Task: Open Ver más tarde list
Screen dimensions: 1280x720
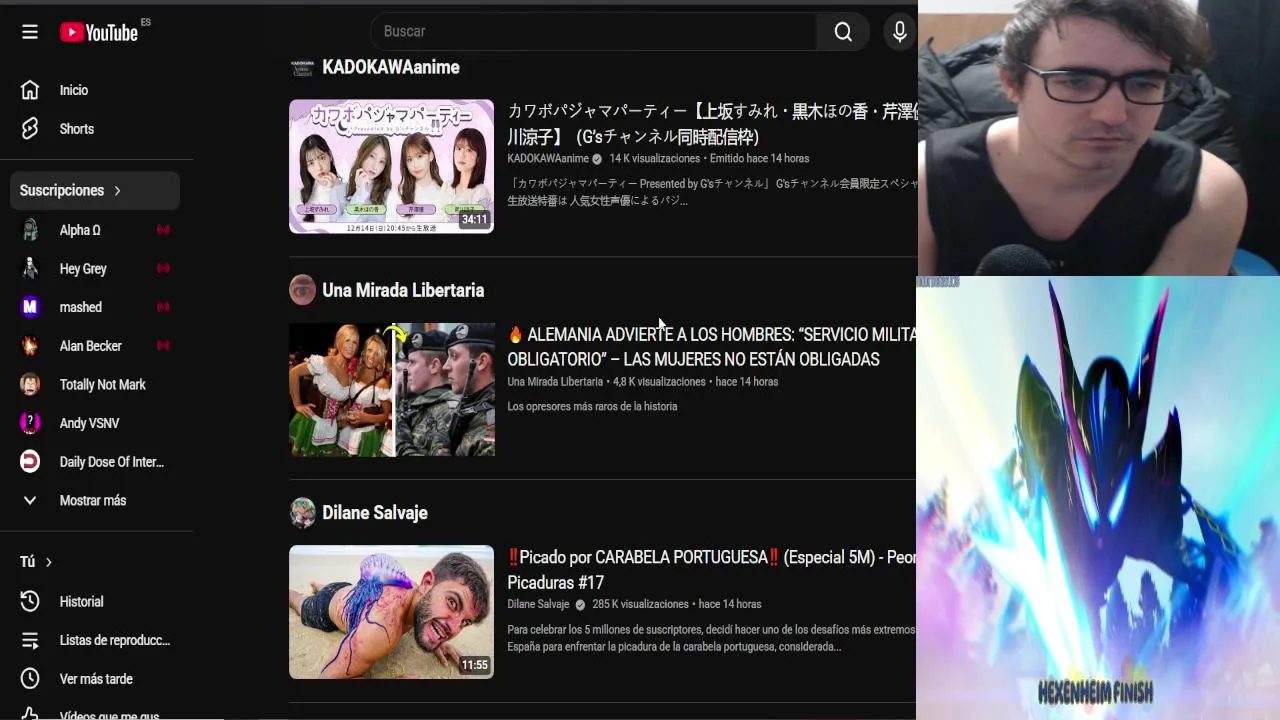Action: click(95, 679)
